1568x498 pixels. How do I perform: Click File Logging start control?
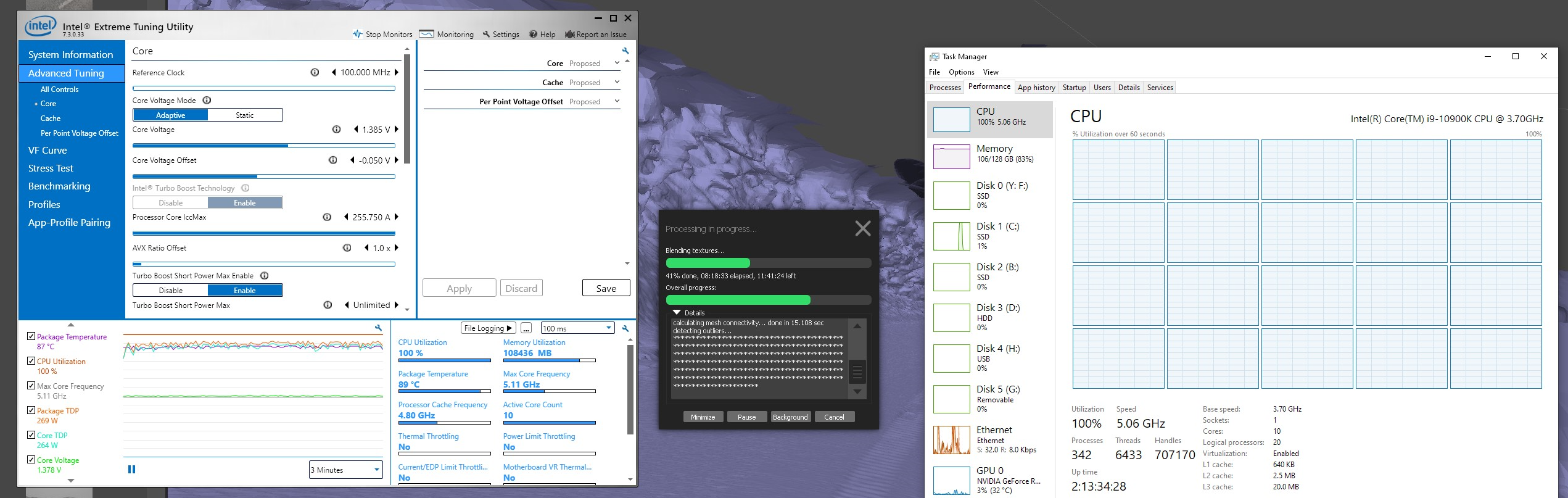(x=488, y=328)
